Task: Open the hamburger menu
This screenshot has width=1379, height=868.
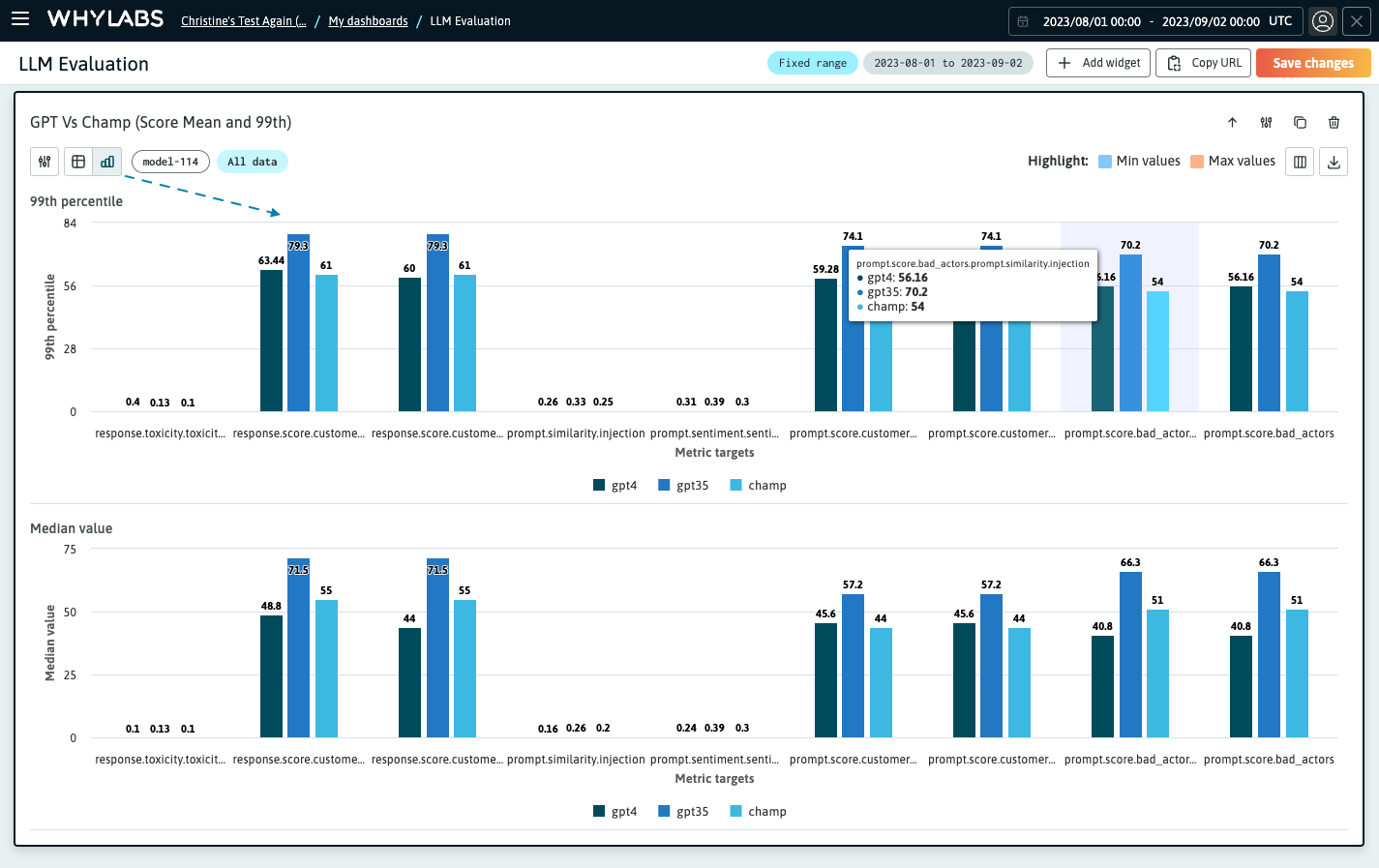Action: (20, 19)
